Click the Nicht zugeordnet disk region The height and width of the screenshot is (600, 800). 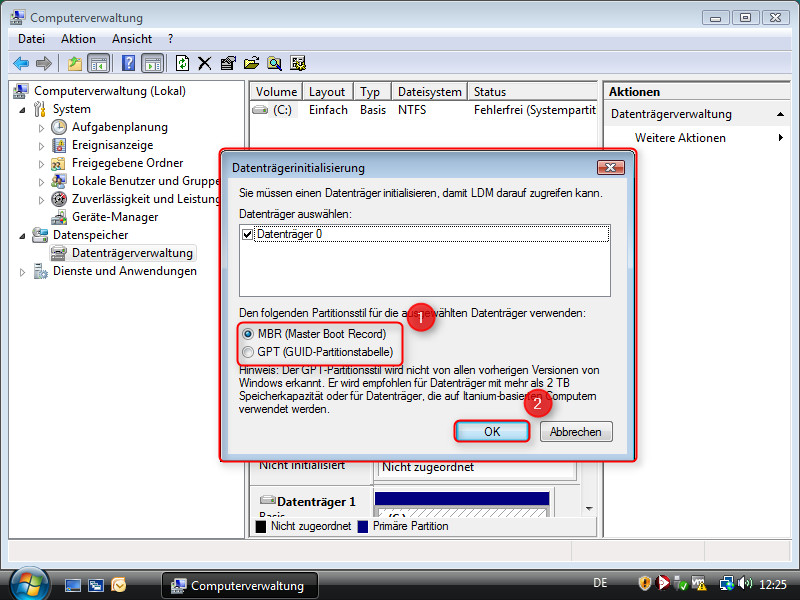coord(475,469)
